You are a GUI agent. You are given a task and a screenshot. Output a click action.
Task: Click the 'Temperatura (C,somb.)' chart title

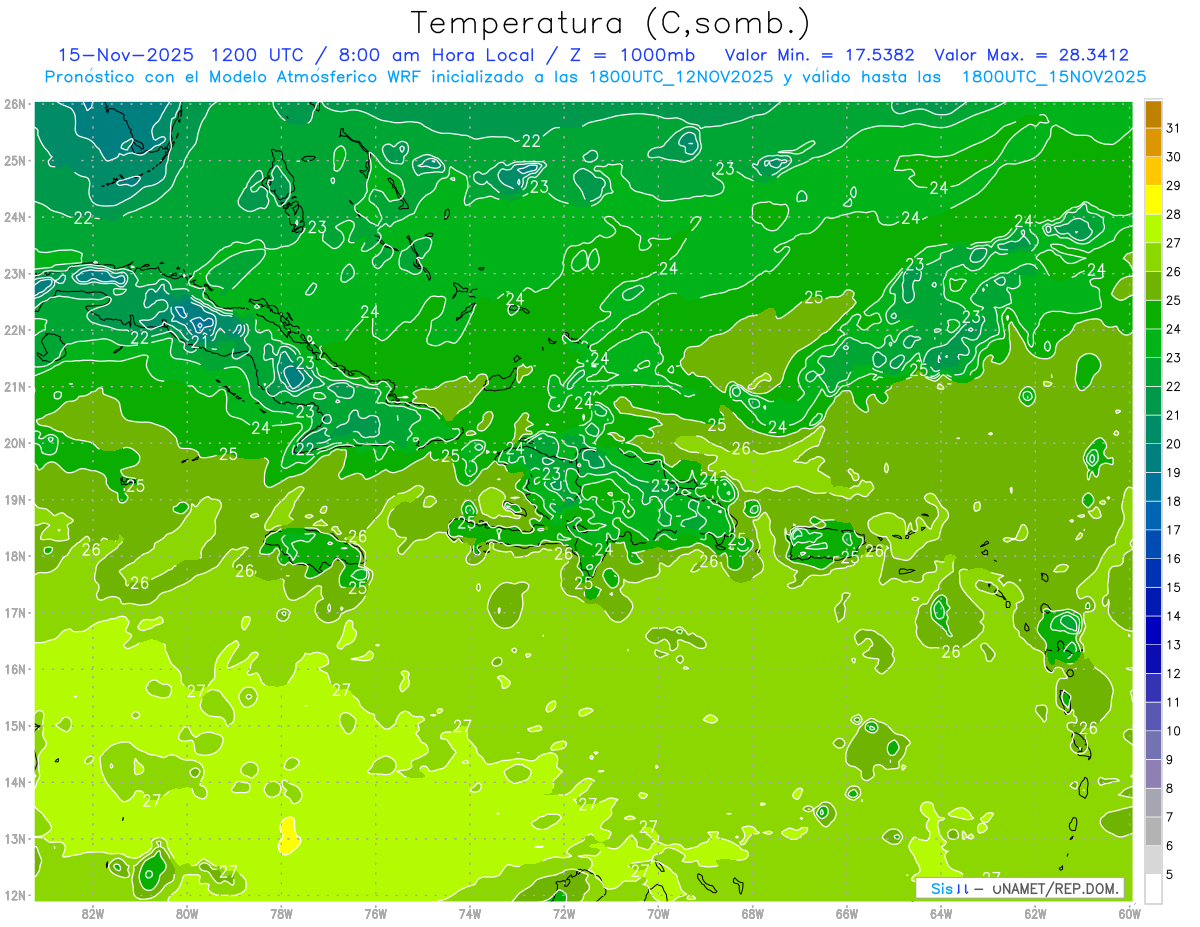coord(611,22)
